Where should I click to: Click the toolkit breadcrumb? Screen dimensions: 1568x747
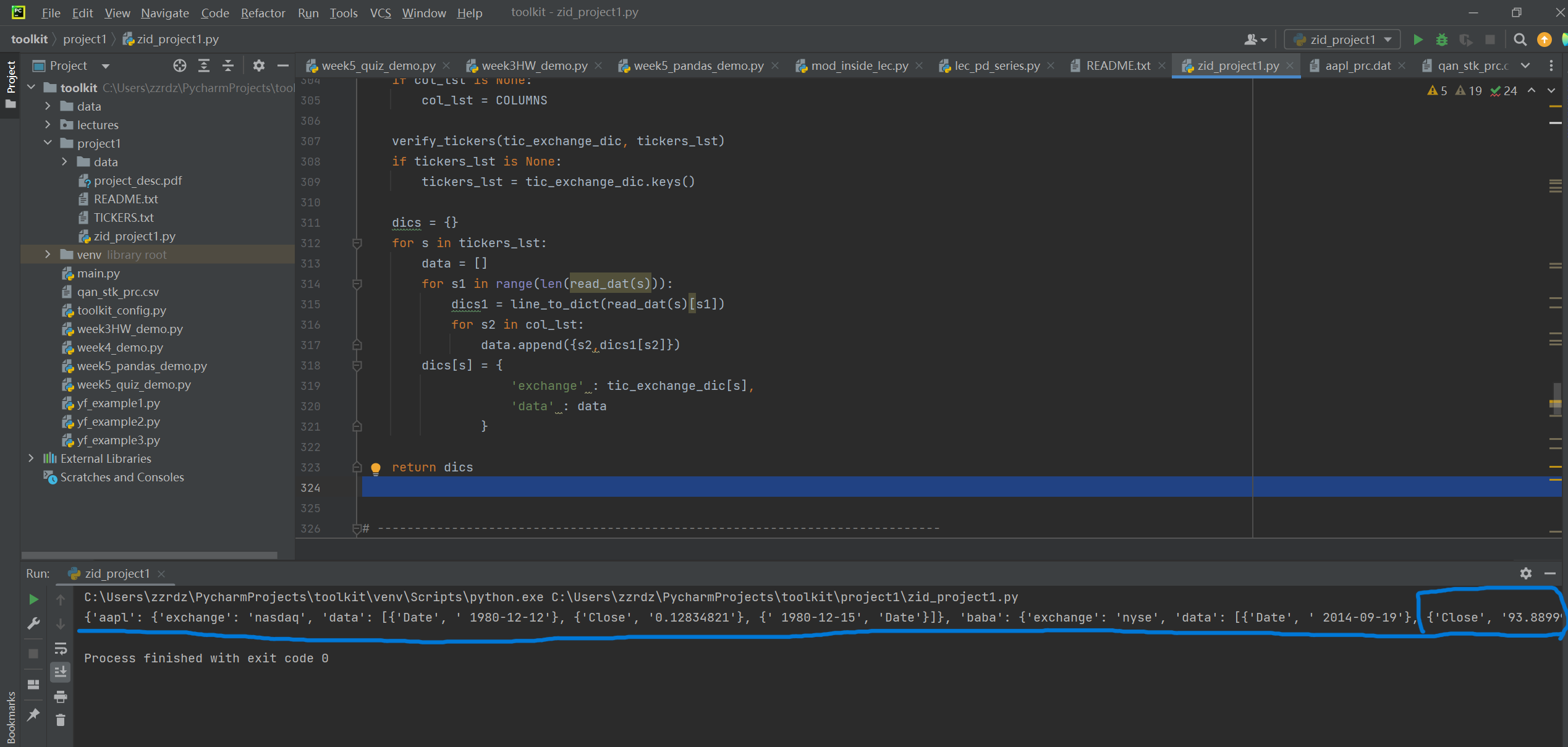coord(29,39)
